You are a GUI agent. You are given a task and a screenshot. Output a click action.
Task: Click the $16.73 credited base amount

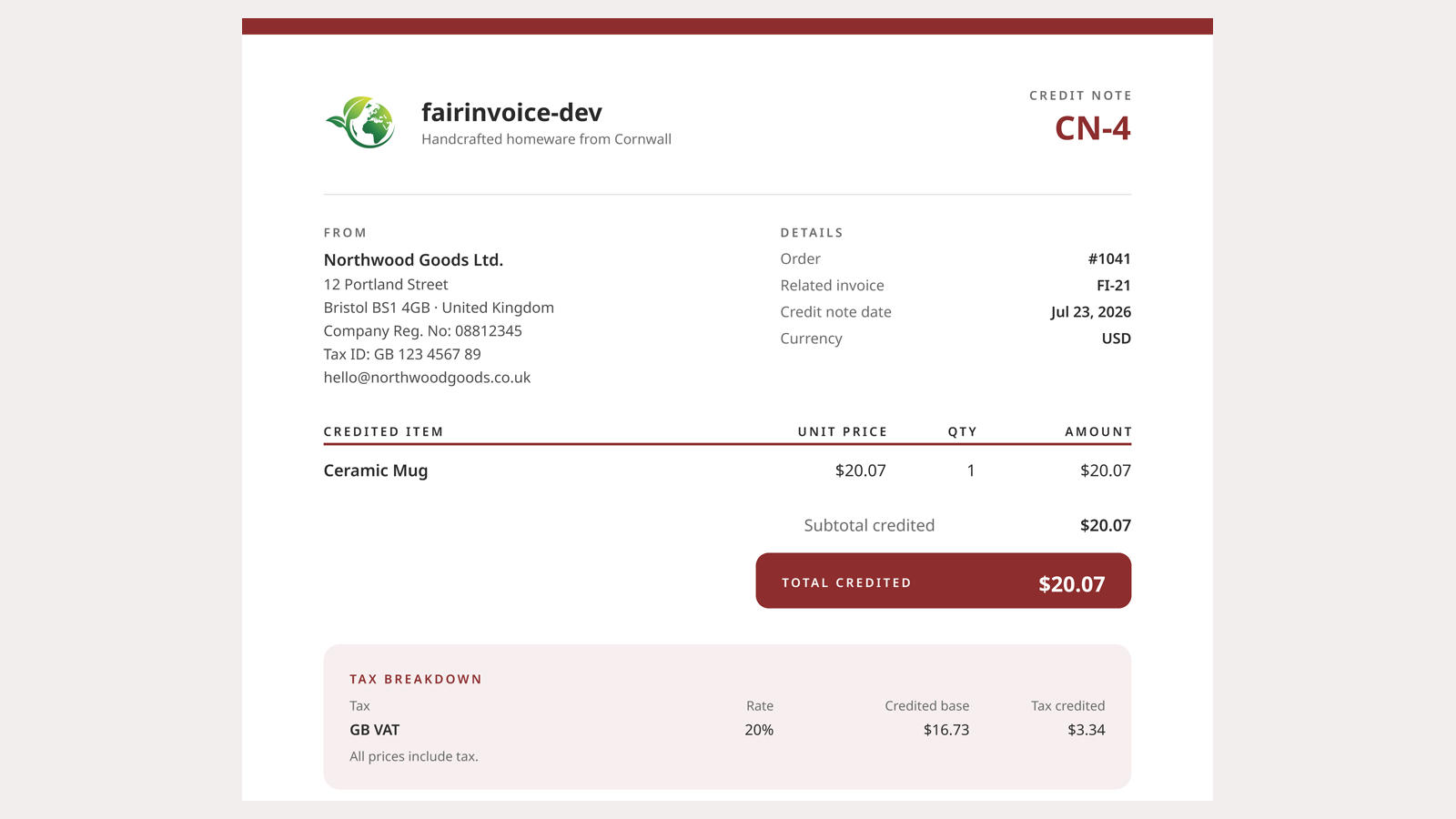[x=946, y=730]
